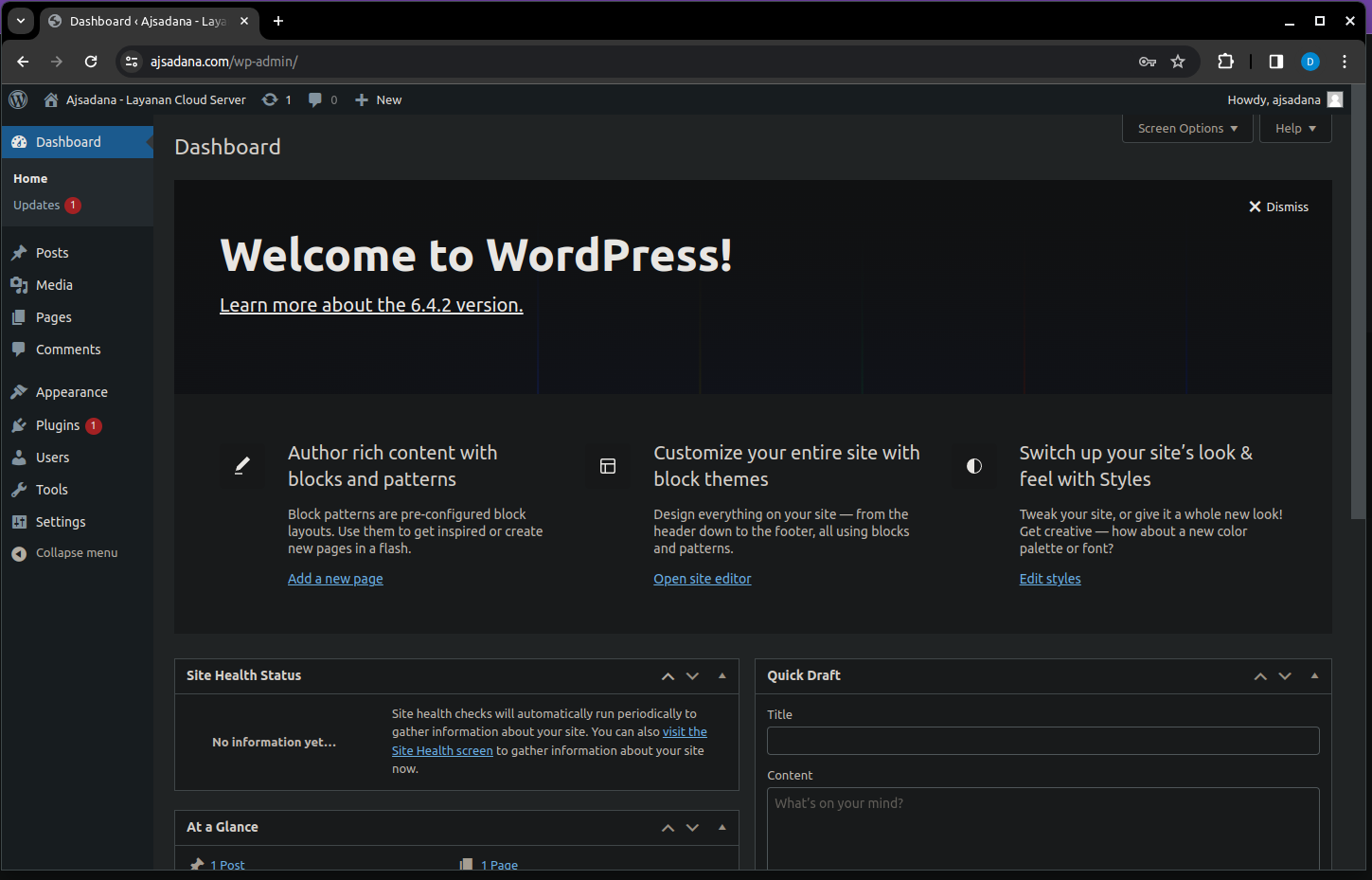Bookmark this page with the star icon
The height and width of the screenshot is (880, 1372).
click(1178, 62)
